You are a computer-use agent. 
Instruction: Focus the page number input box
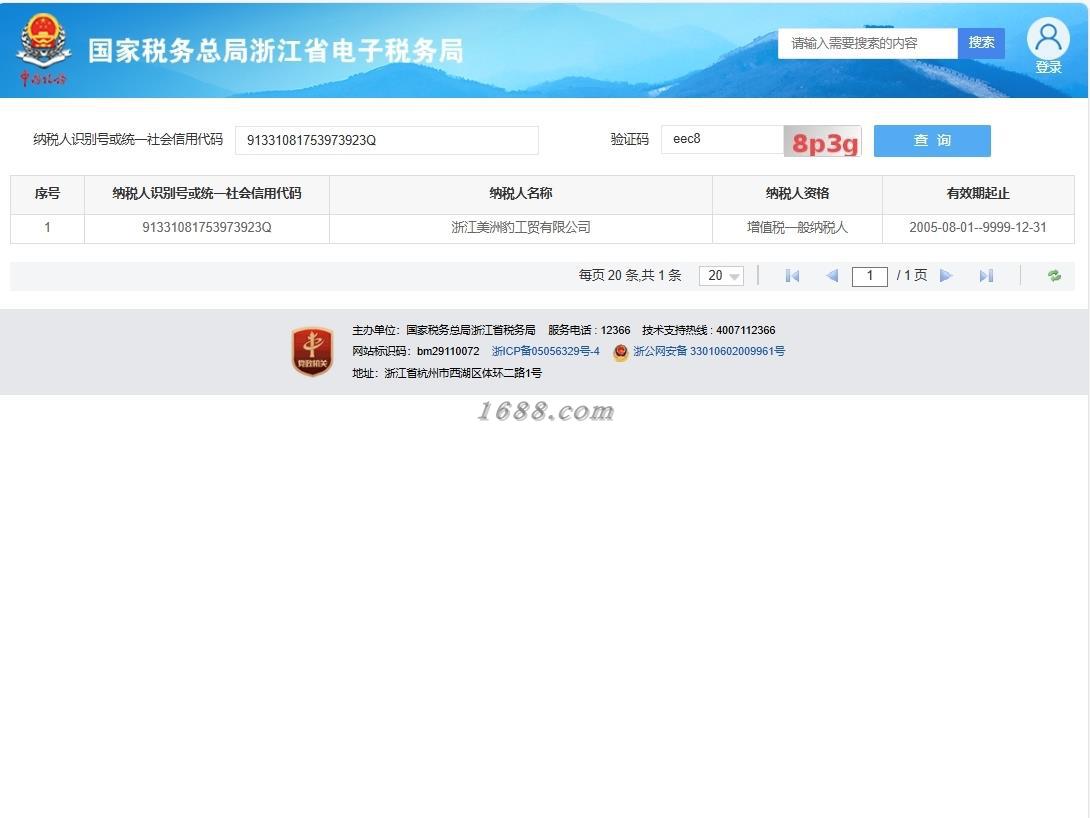(x=870, y=276)
